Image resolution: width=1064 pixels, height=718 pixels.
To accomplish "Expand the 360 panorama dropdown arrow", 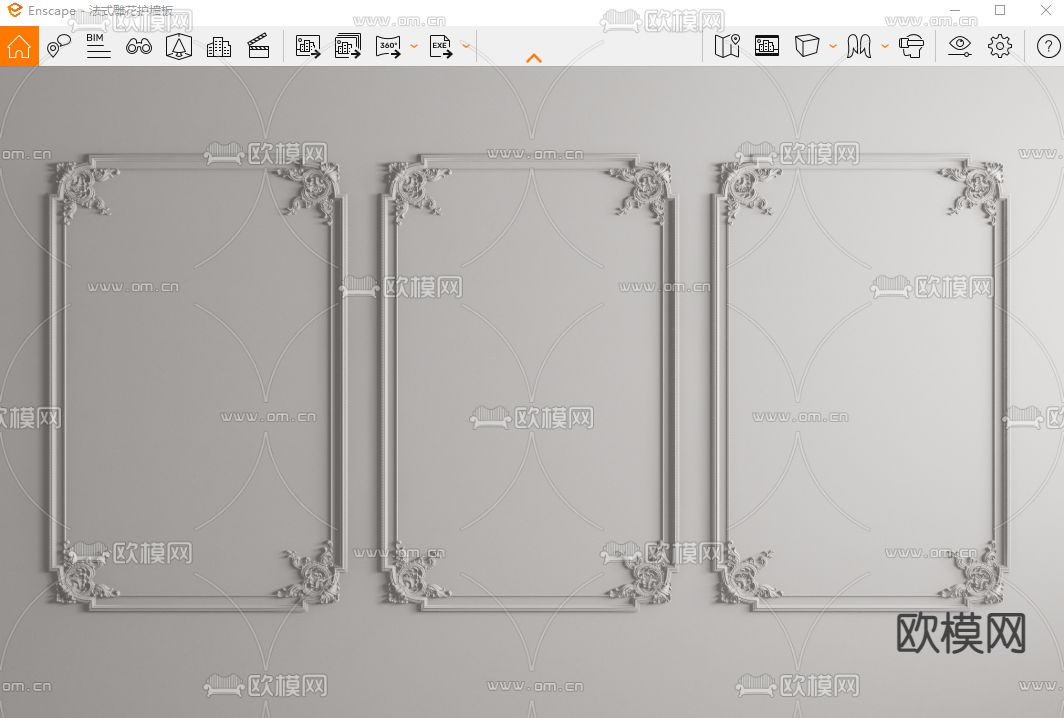I will [414, 46].
